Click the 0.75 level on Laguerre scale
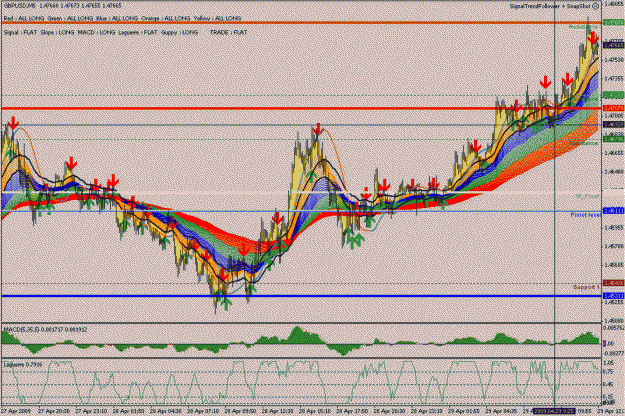This screenshot has width=625, height=416. (x=609, y=372)
